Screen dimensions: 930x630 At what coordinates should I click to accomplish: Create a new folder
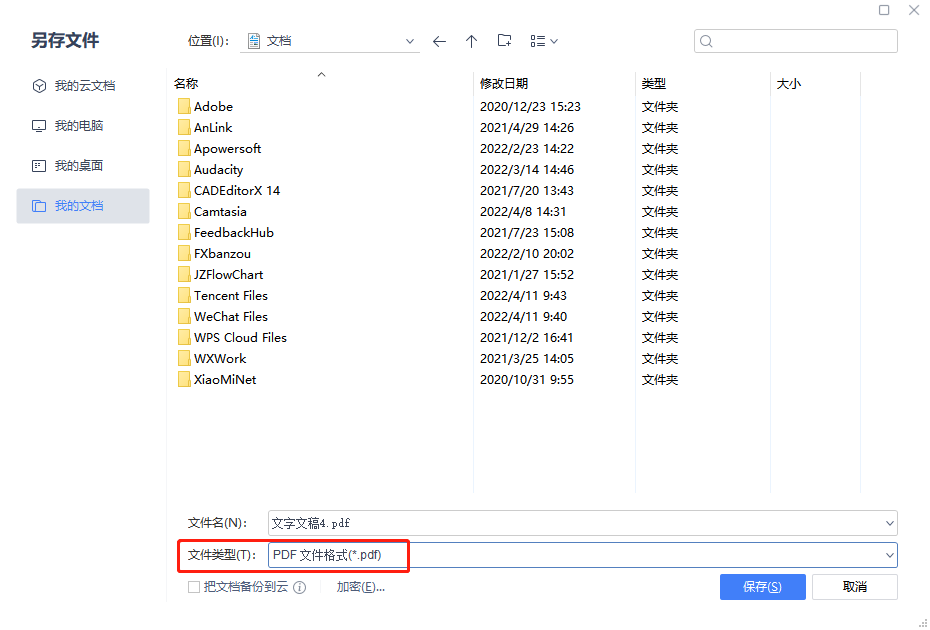504,40
